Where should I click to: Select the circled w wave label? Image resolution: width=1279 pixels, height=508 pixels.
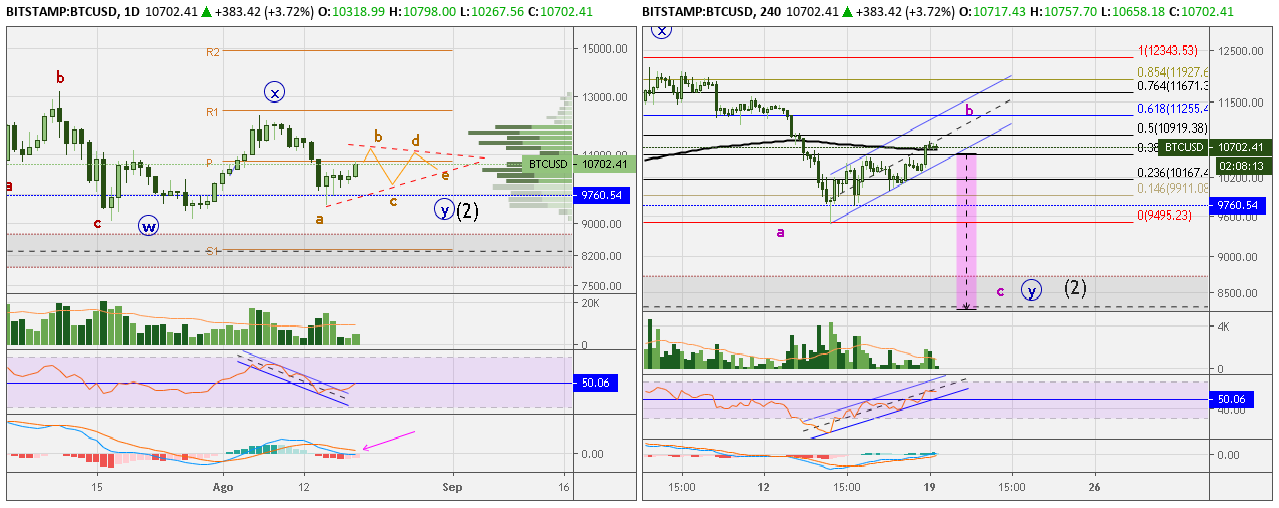tap(149, 224)
